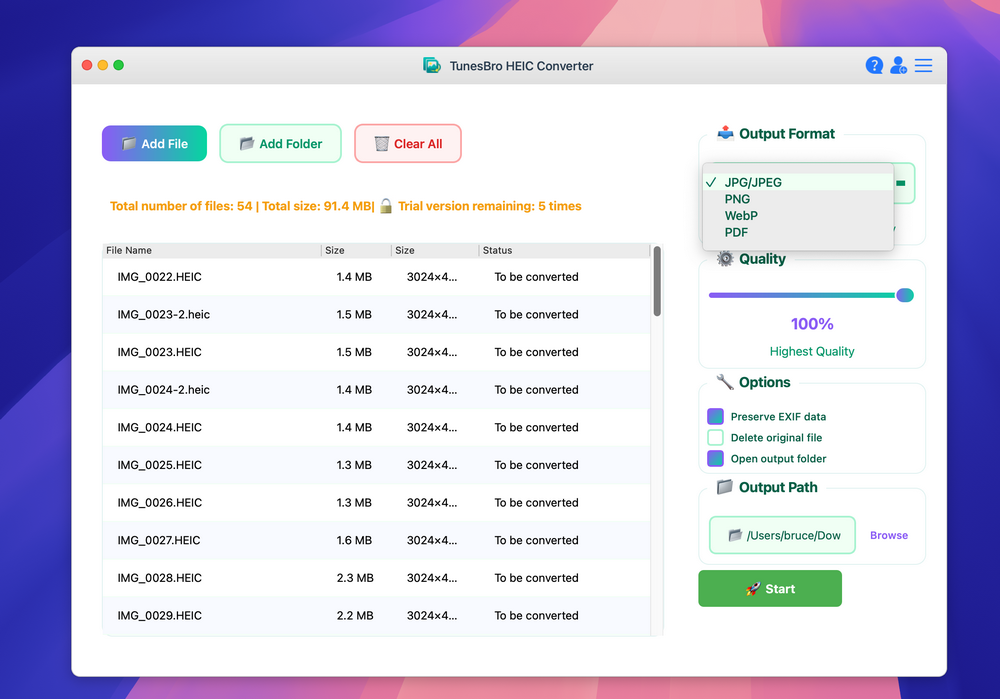Image resolution: width=1000 pixels, height=699 pixels.
Task: Click Add Folder button
Action: pyautogui.click(x=281, y=143)
